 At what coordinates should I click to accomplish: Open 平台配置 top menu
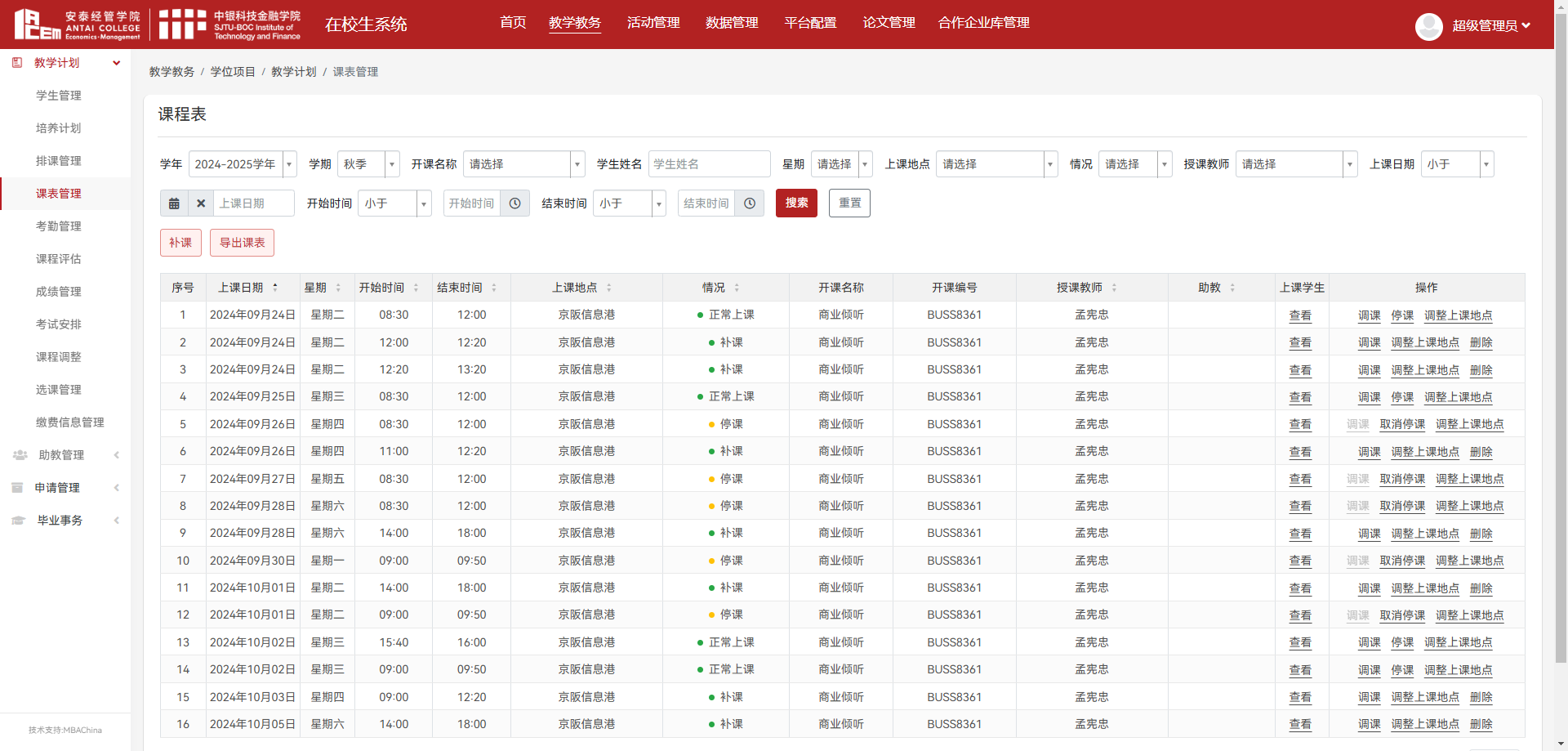coord(810,23)
